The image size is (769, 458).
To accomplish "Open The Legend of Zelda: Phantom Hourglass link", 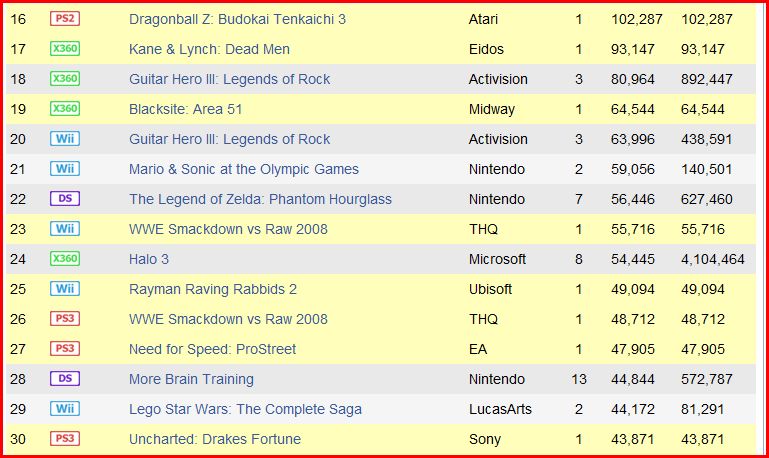I will tap(260, 199).
